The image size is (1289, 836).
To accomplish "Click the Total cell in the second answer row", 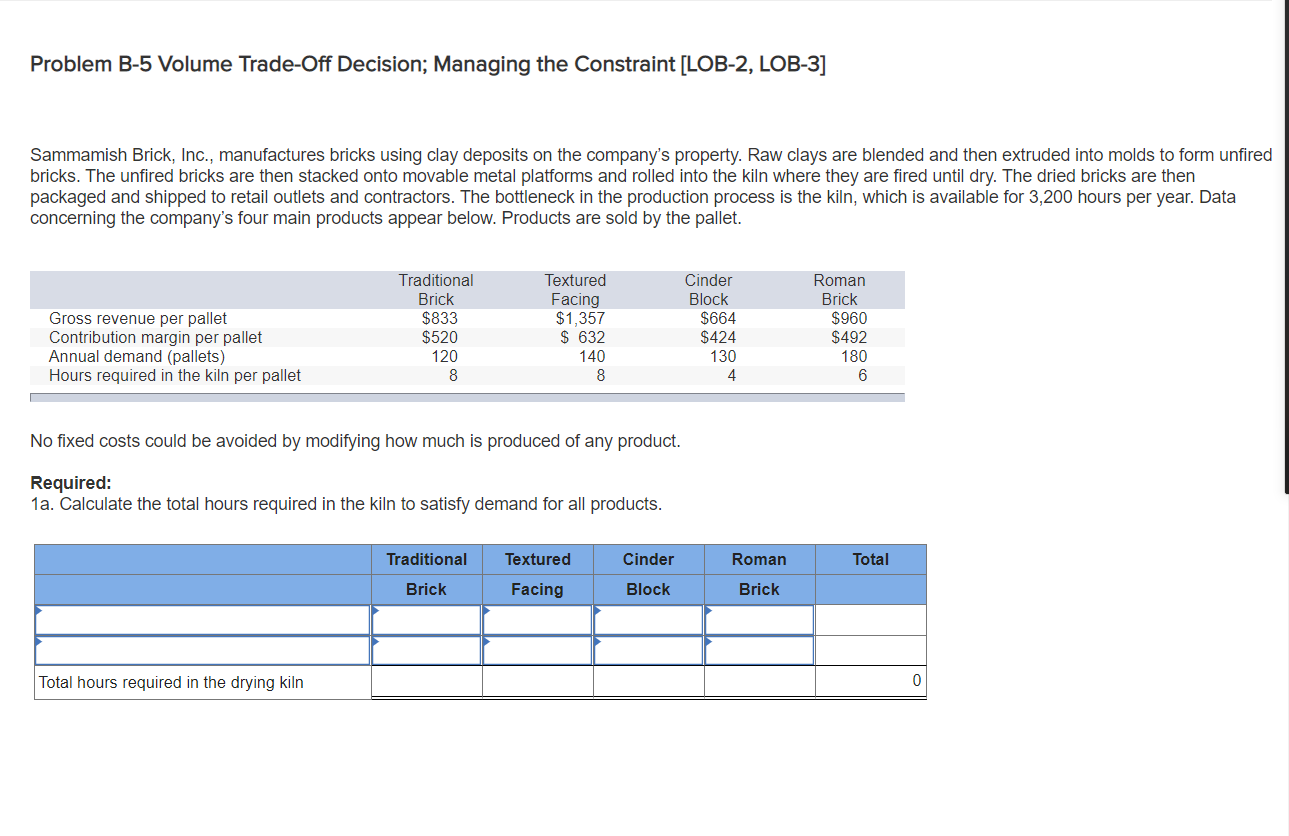I will [870, 650].
